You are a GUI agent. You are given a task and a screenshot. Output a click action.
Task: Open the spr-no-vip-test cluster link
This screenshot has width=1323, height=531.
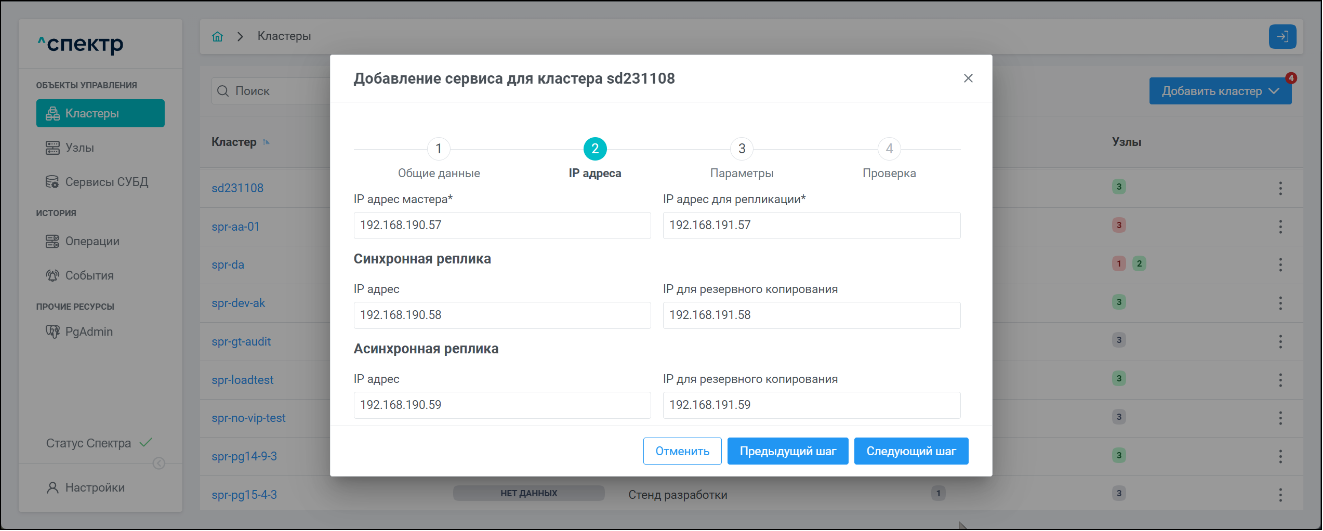pos(248,418)
